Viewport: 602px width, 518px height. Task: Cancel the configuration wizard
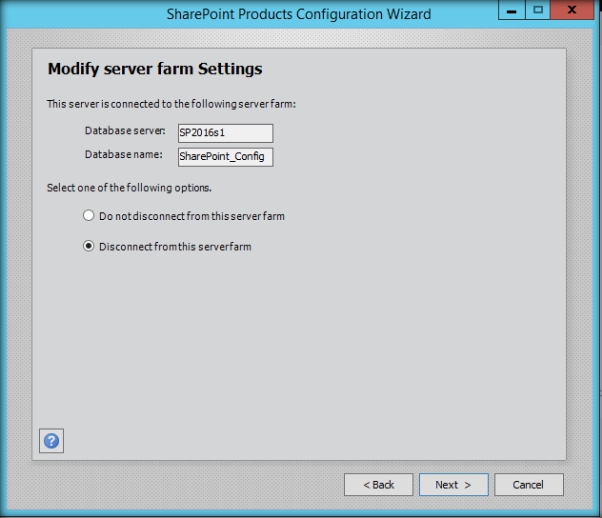529,485
